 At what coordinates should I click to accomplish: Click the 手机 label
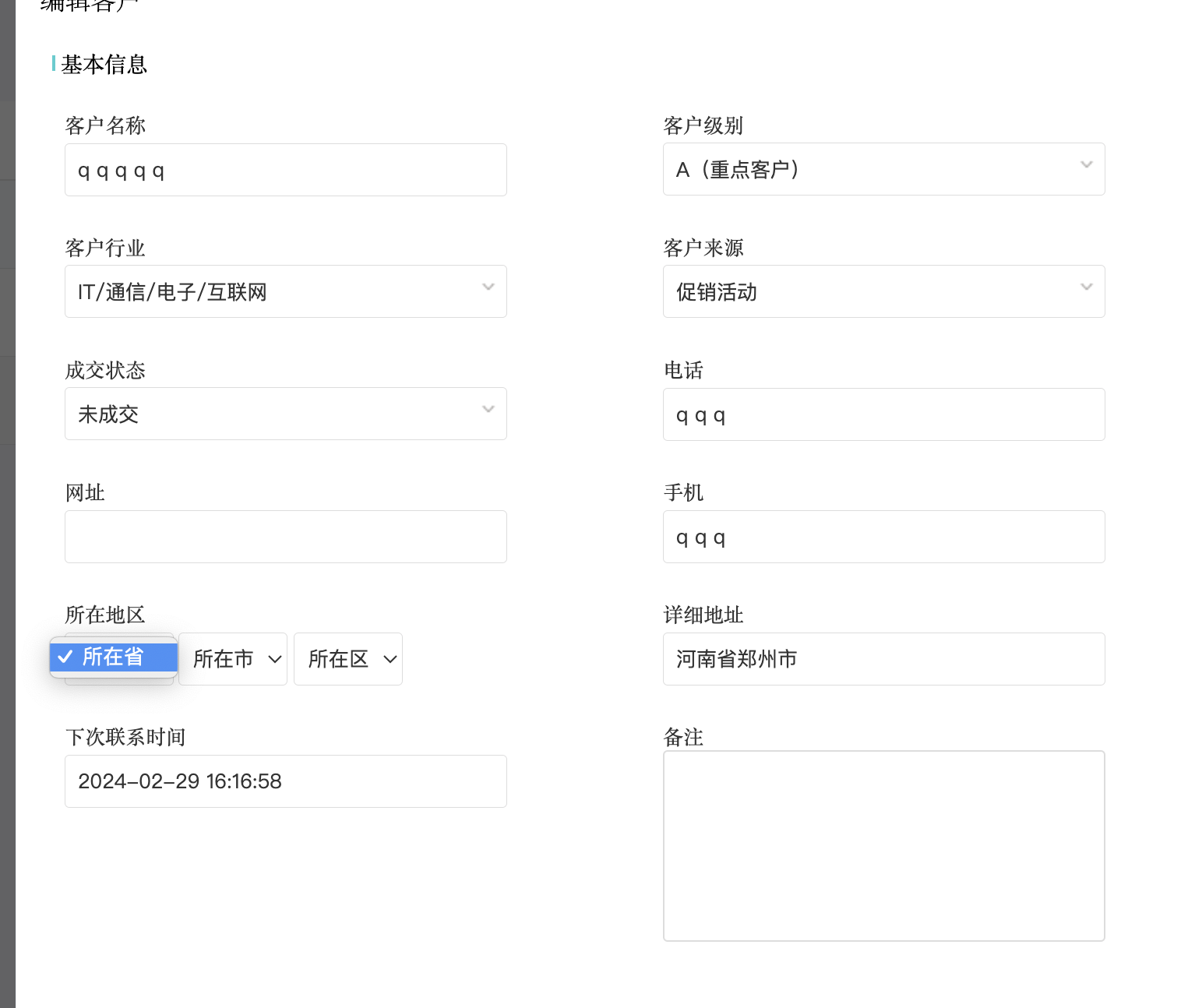point(683,492)
